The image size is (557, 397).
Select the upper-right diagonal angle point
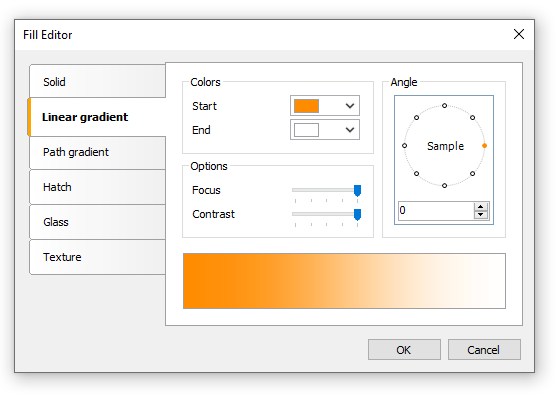[472, 118]
